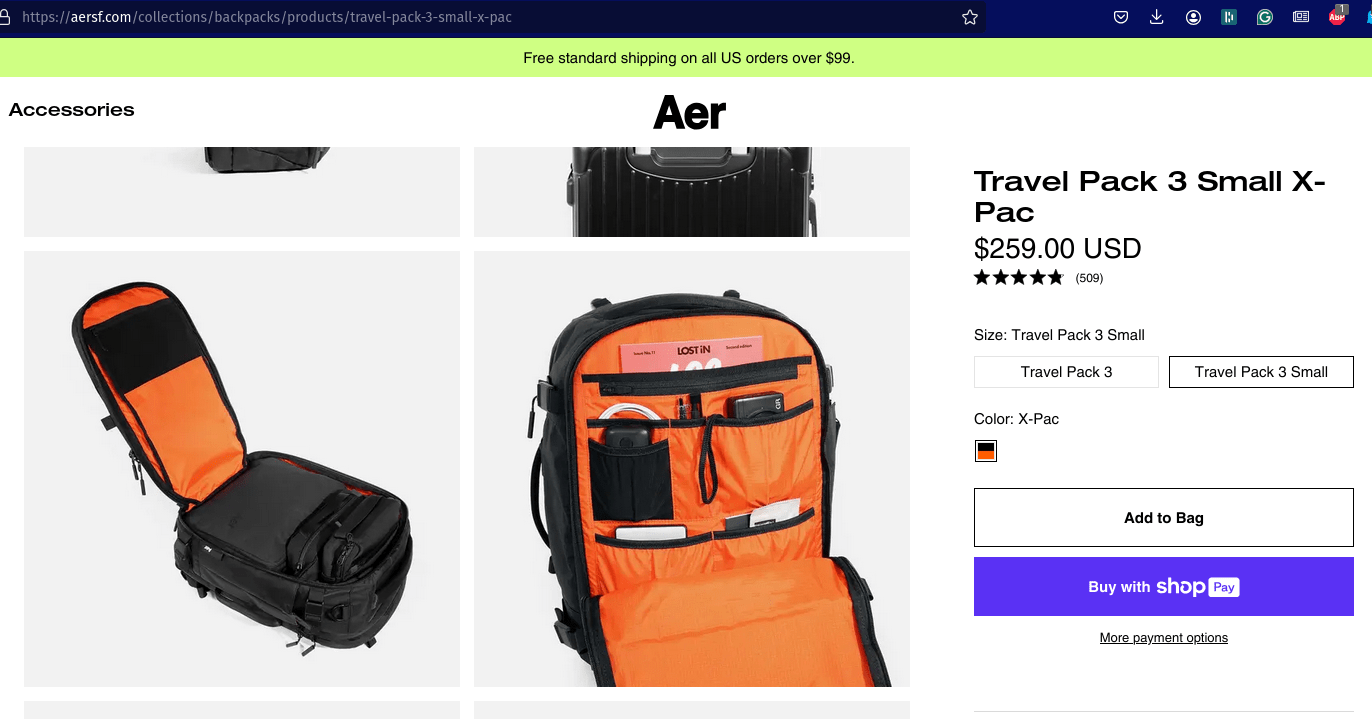Open the Firefox account profile icon
This screenshot has width=1372, height=719.
pyautogui.click(x=1193, y=17)
